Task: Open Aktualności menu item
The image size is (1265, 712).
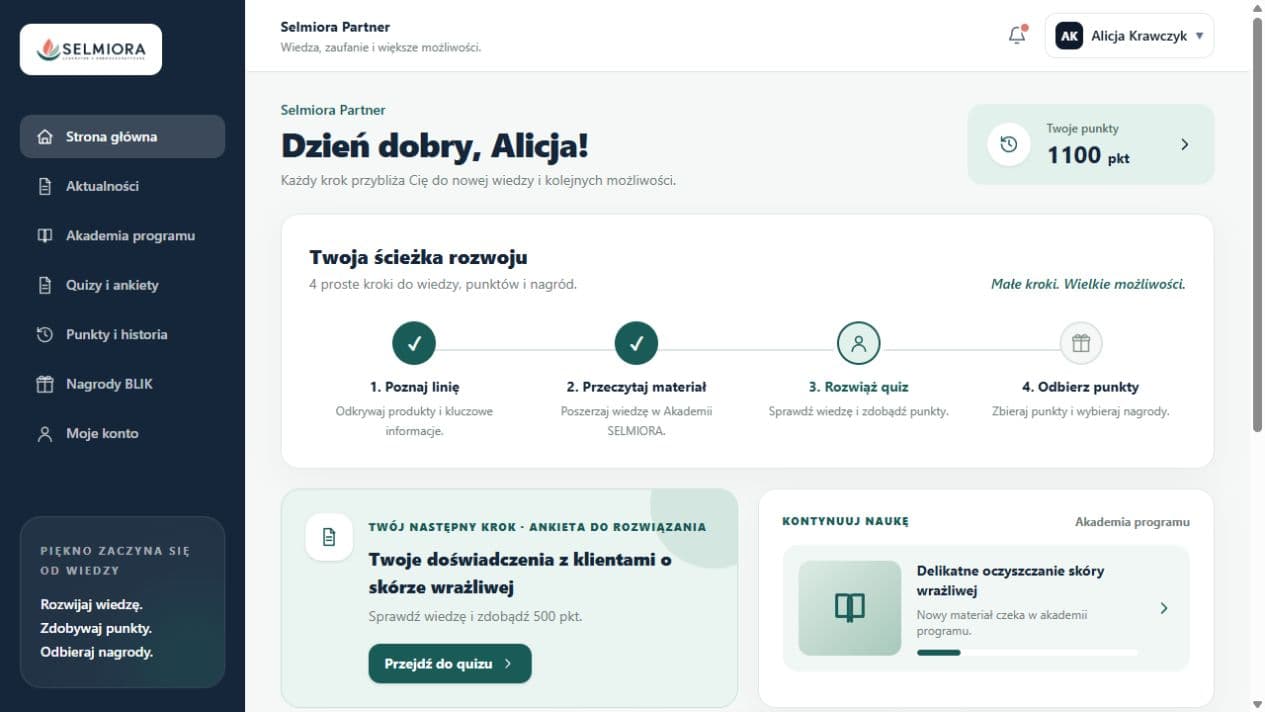Action: (122, 186)
